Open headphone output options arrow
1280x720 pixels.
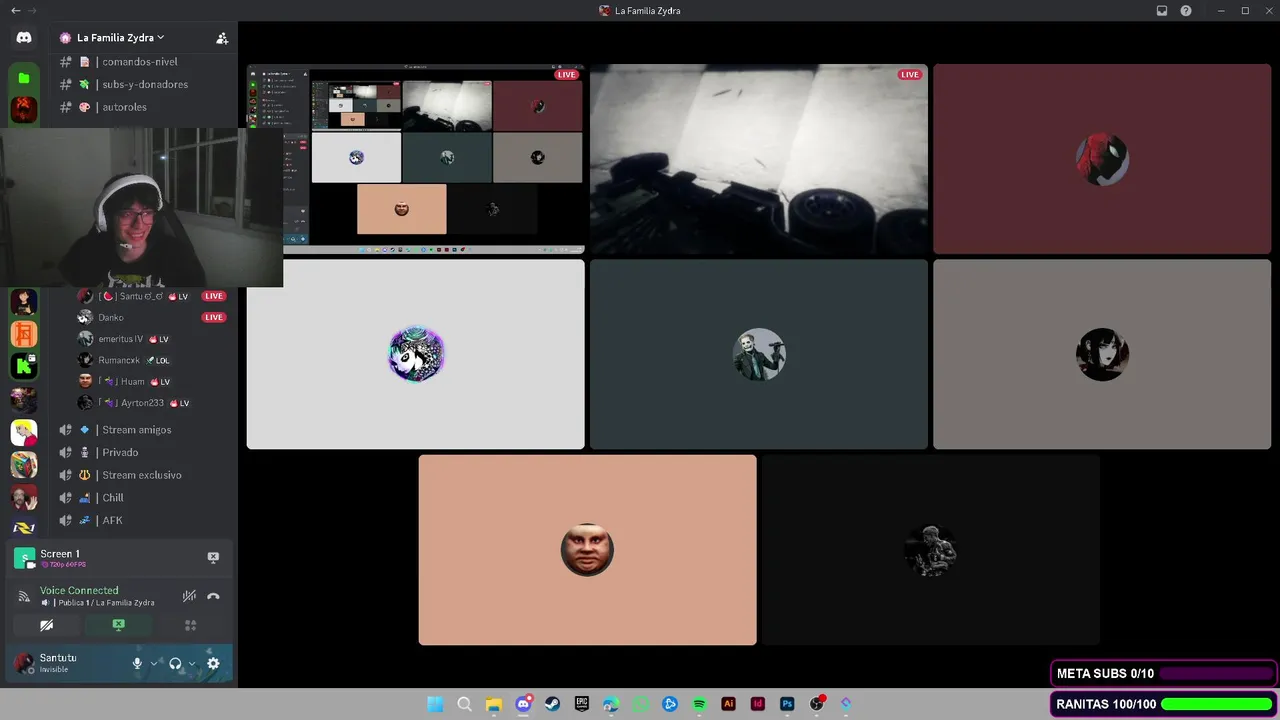(x=192, y=663)
